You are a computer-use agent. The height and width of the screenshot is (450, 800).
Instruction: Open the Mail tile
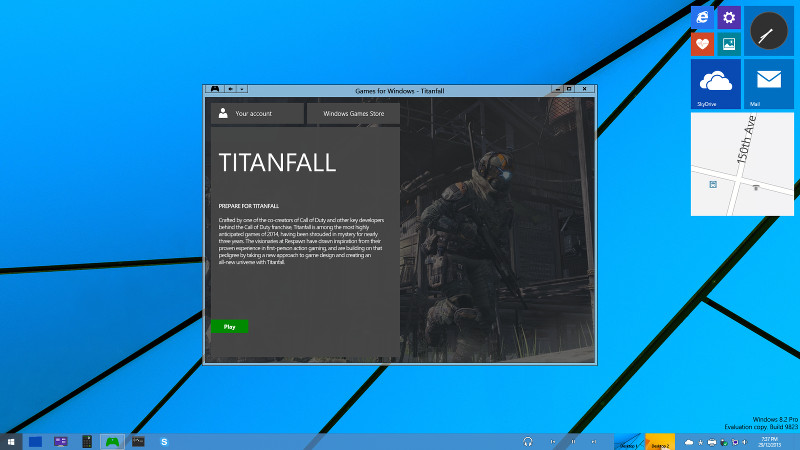pos(769,84)
